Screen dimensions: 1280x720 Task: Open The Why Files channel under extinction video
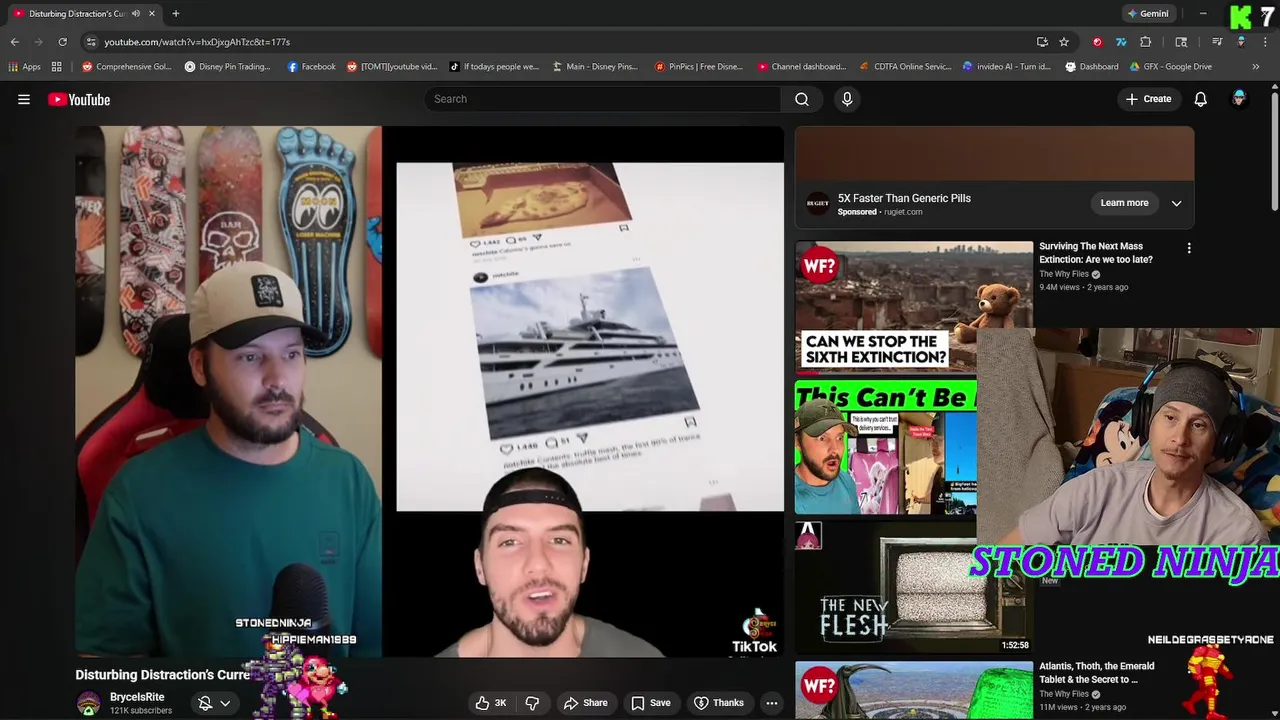click(1064, 274)
